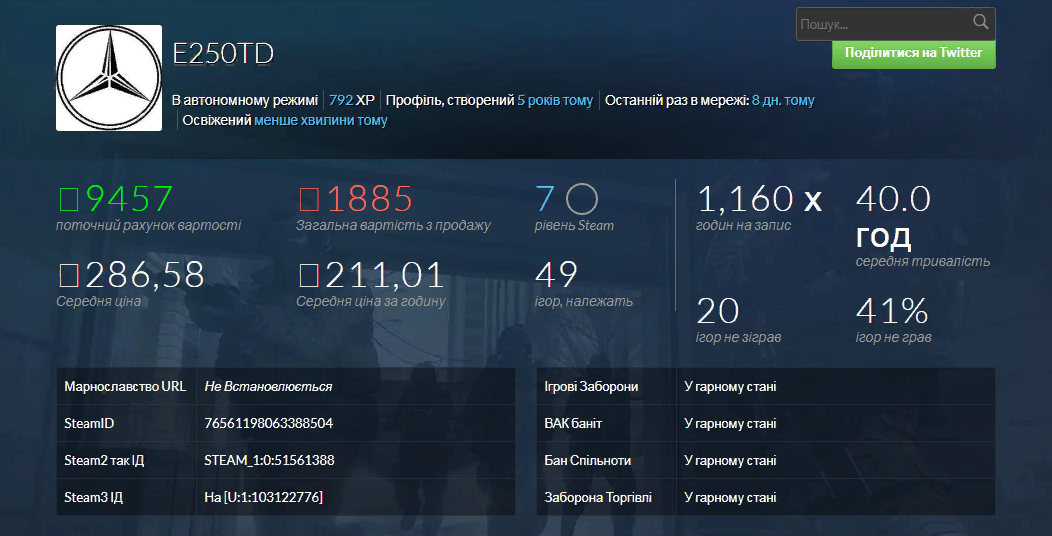Click the SteamID value 76561198063388504
The height and width of the screenshot is (536, 1052).
point(268,424)
